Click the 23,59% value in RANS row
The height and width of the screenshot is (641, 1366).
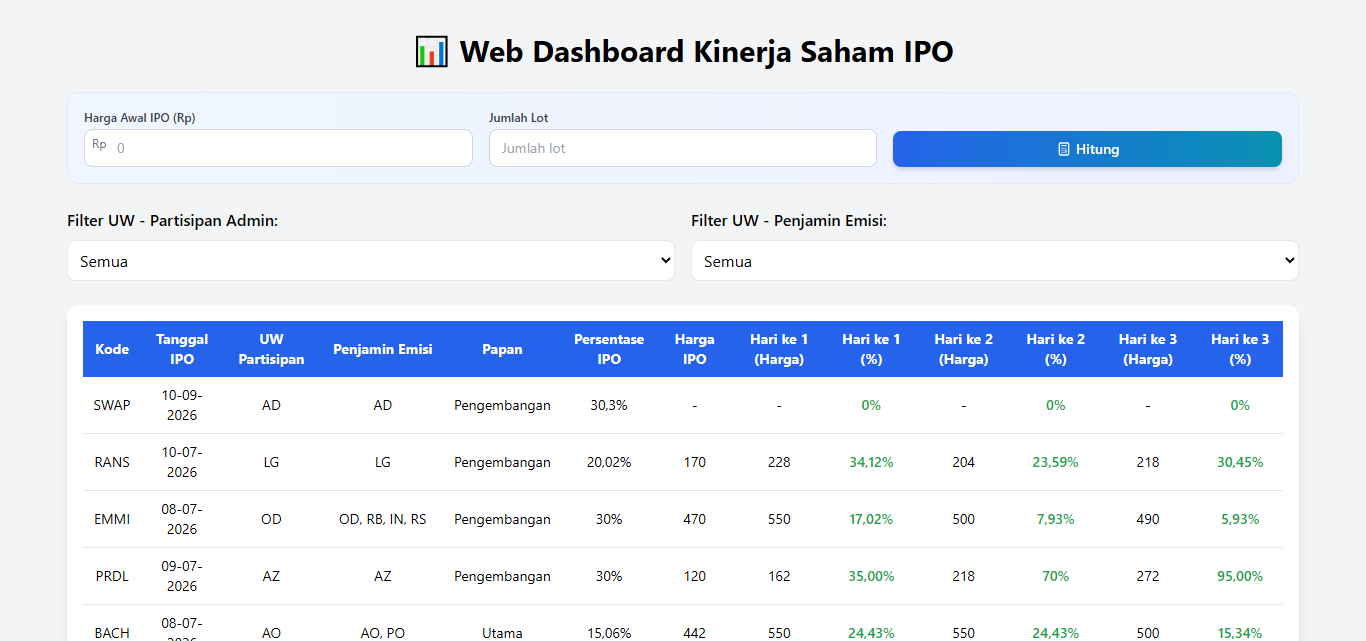(1056, 462)
